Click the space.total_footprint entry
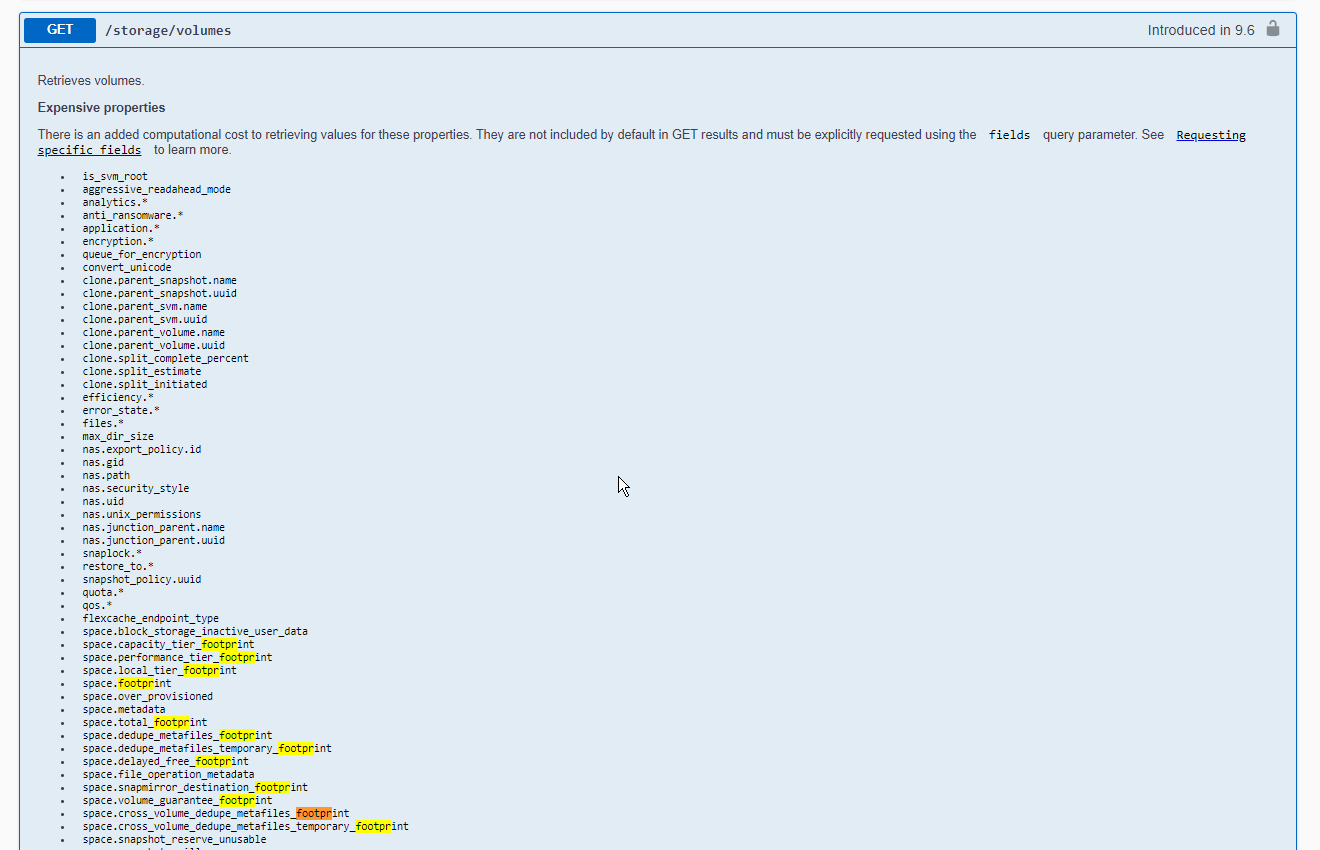Viewport: 1320px width, 850px height. pos(145,722)
